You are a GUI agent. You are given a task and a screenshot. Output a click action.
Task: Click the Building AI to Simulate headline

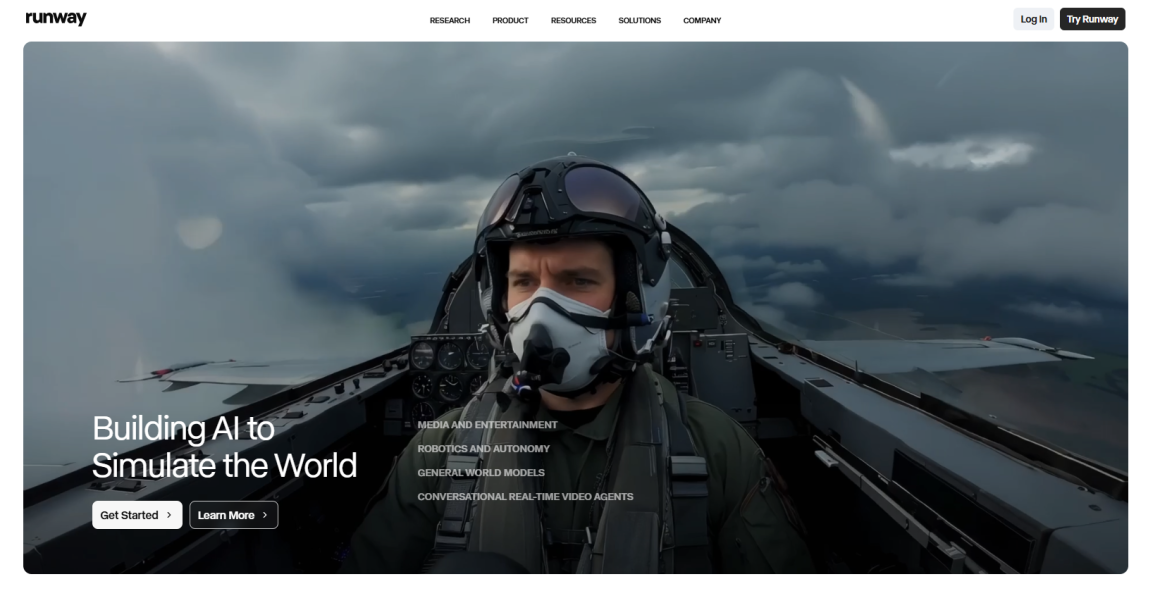pos(224,446)
